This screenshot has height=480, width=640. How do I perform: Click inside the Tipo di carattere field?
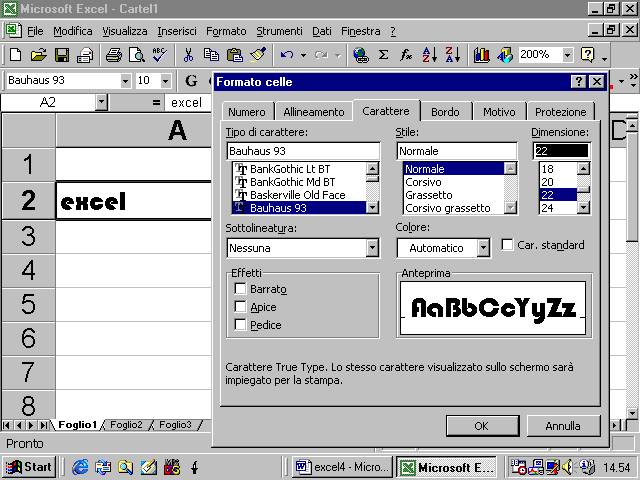click(x=303, y=151)
